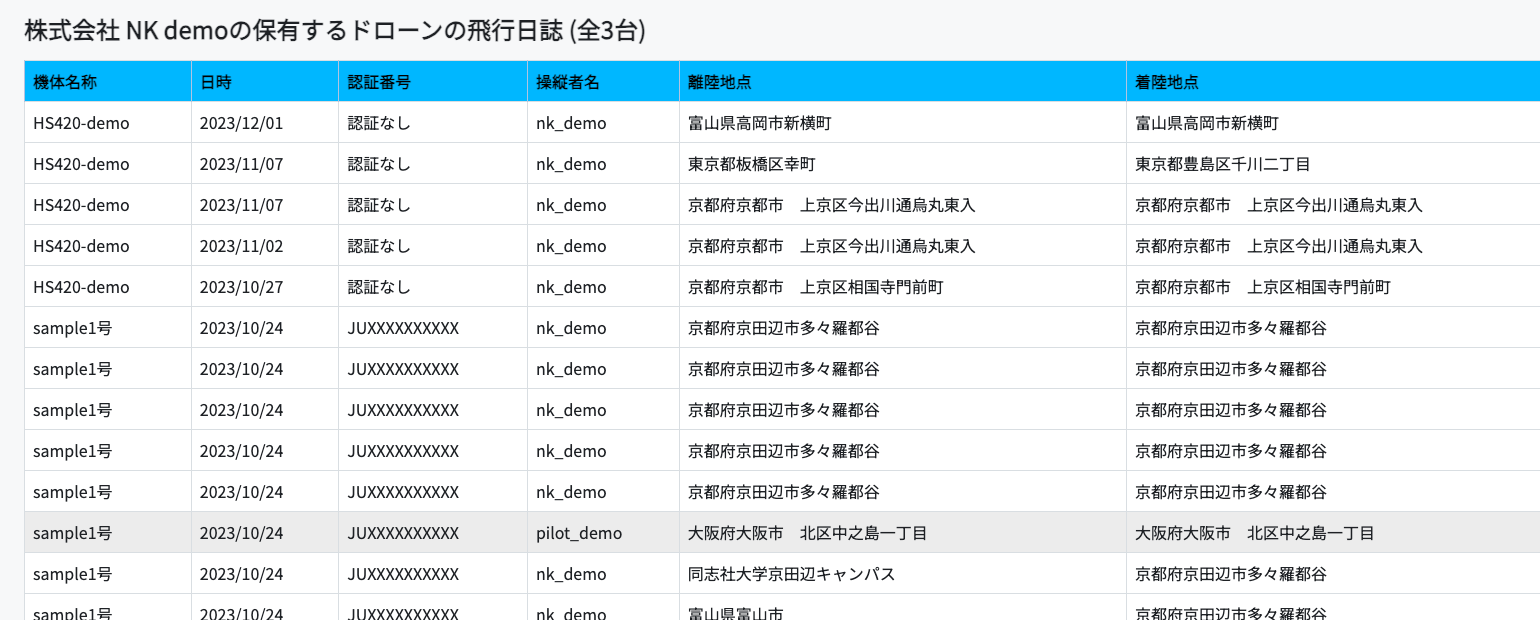Click the 東京都板橋区幸町 takeoff cell

[x=903, y=164]
